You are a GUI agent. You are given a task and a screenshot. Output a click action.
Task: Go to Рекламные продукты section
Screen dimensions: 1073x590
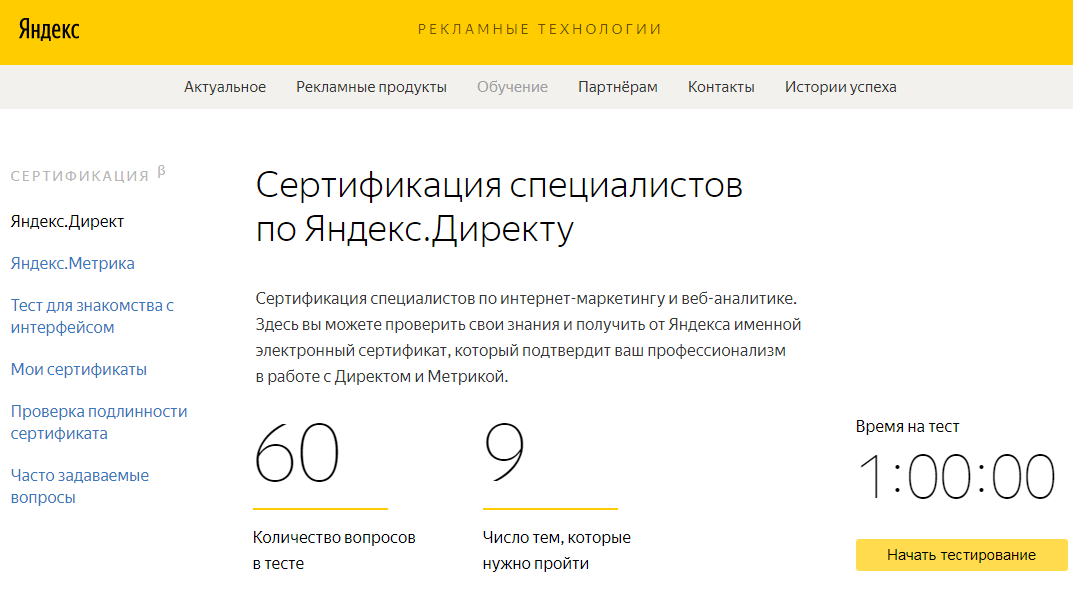[371, 87]
